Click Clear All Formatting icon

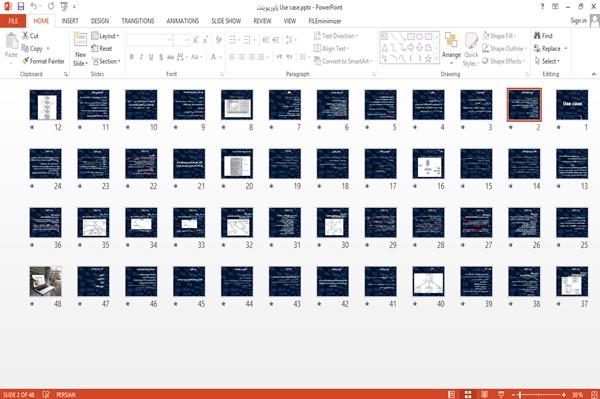click(218, 40)
